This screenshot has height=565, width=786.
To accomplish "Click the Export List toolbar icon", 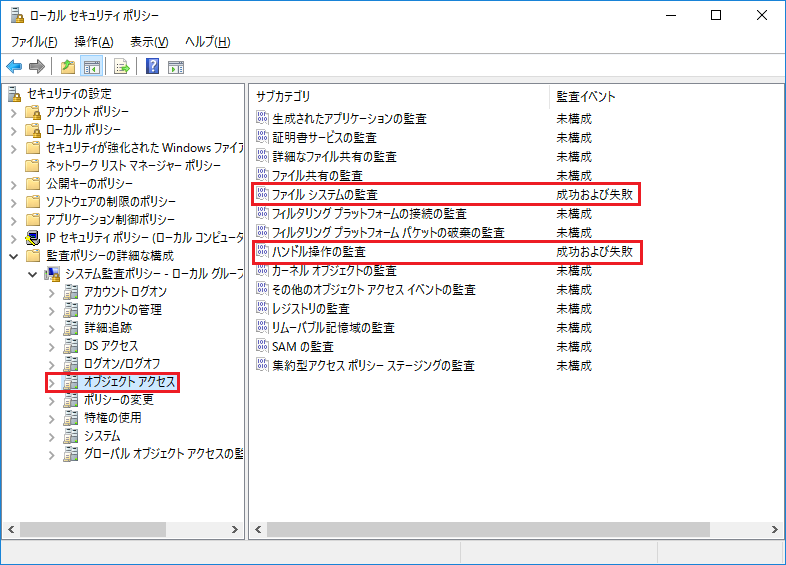I will 121,66.
